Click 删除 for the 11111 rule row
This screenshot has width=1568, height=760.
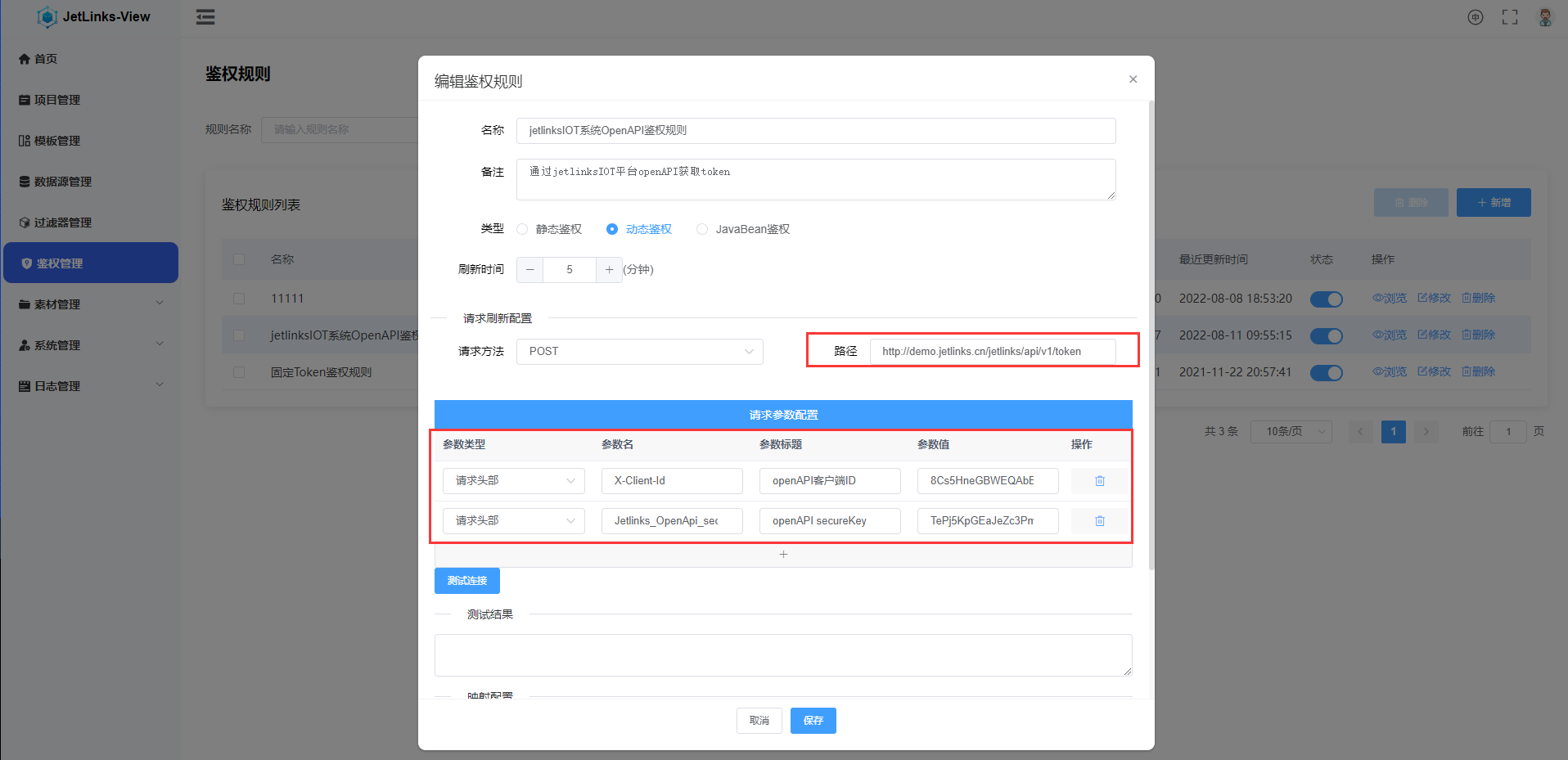click(x=1479, y=299)
